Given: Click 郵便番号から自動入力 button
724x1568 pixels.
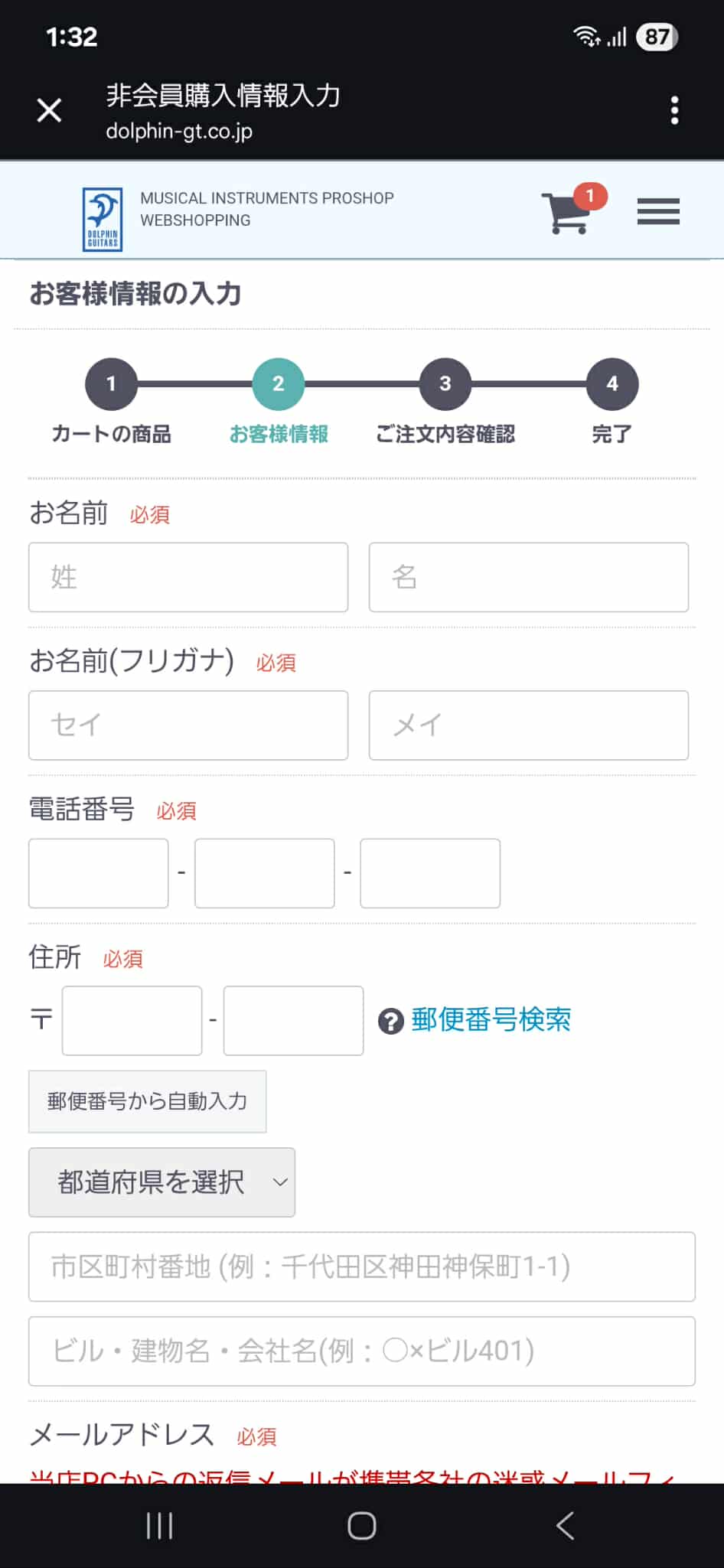Looking at the screenshot, I should pos(147,1101).
